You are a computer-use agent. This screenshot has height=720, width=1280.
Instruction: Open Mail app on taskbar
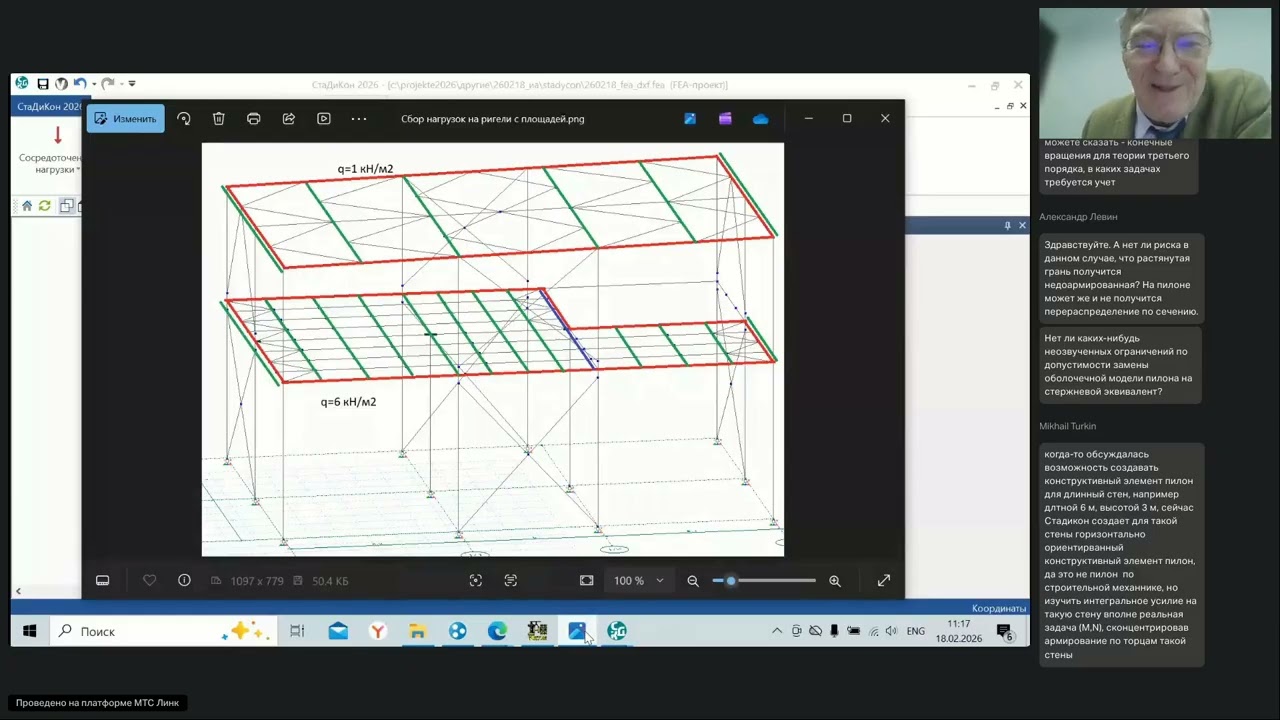click(338, 631)
